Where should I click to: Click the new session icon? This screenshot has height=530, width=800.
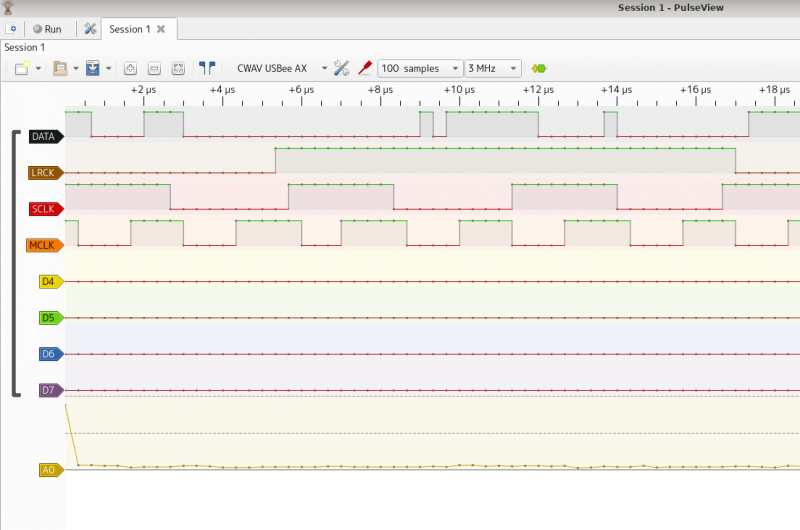point(11,29)
